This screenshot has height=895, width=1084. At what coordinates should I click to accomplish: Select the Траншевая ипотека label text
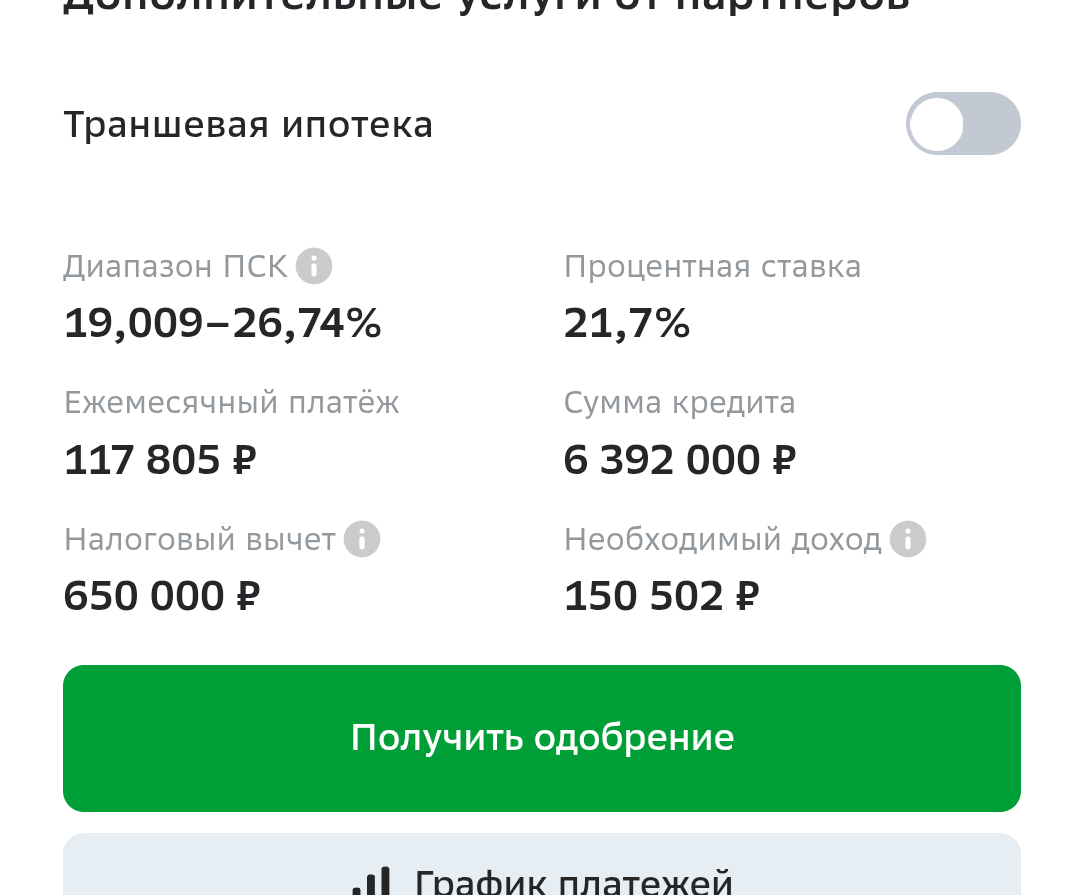pos(248,125)
